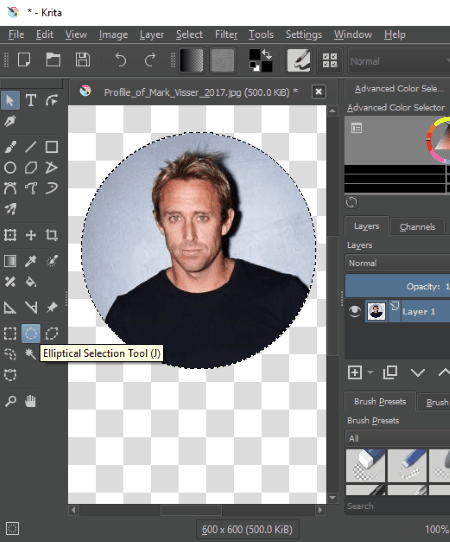This screenshot has height=542, width=450.
Task: Select the Fill bucket tool
Action: click(x=31, y=282)
